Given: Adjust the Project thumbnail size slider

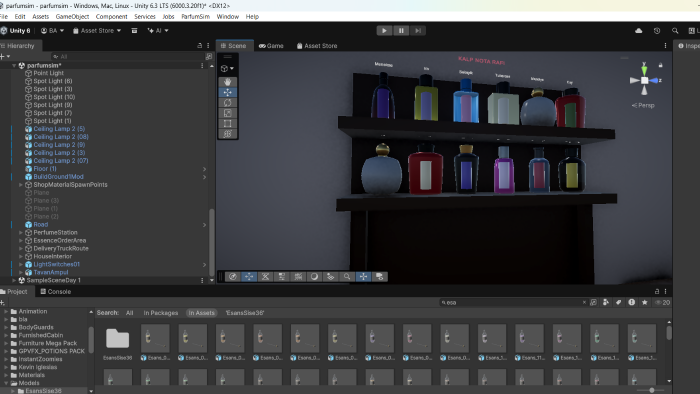Looking at the screenshot, I should [x=651, y=390].
